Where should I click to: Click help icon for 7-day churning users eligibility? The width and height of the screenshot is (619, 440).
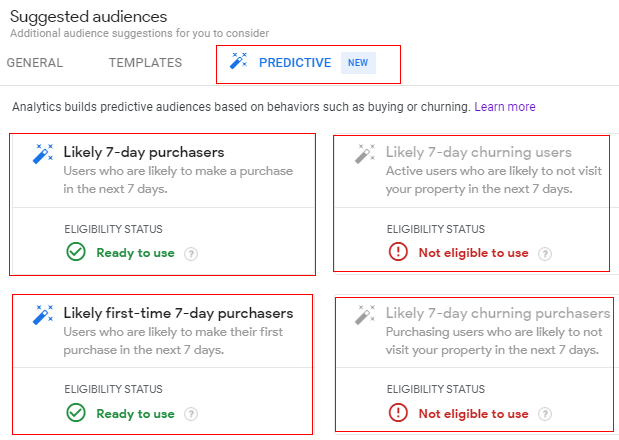click(545, 253)
